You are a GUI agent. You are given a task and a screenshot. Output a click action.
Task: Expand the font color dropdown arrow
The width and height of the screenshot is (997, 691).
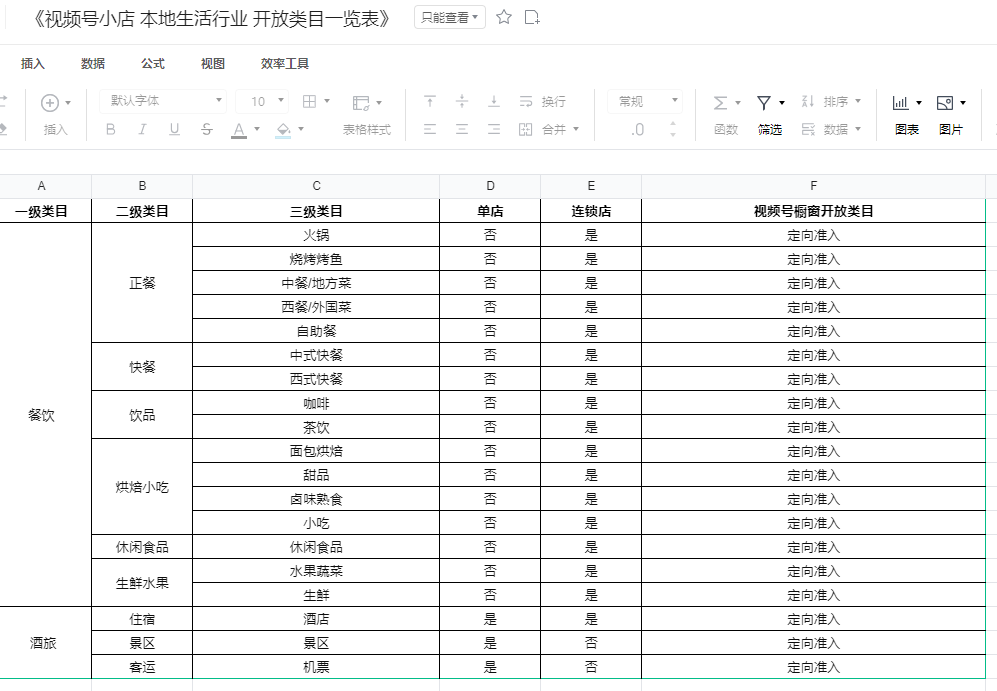click(x=257, y=129)
